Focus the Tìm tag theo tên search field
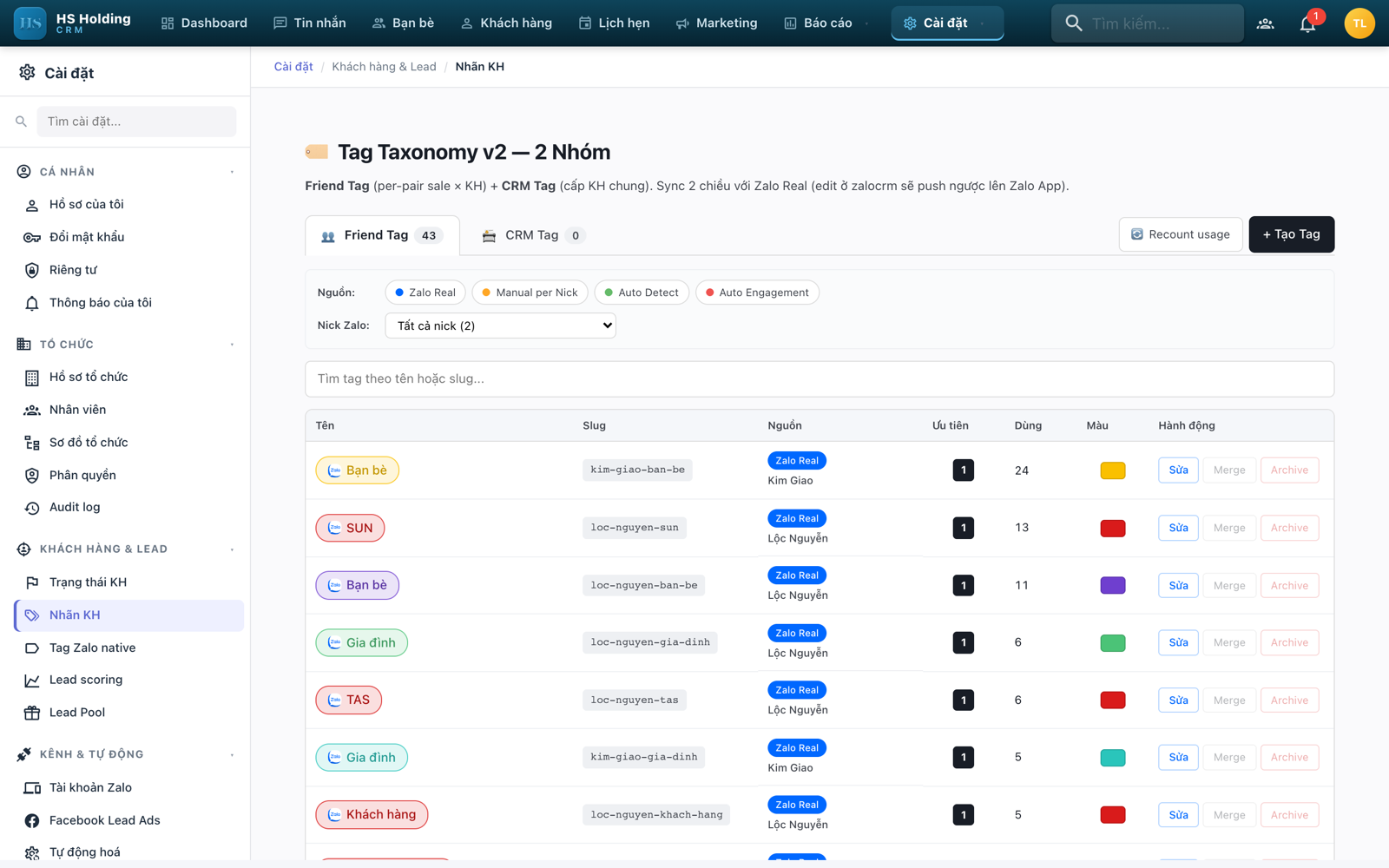 (820, 379)
